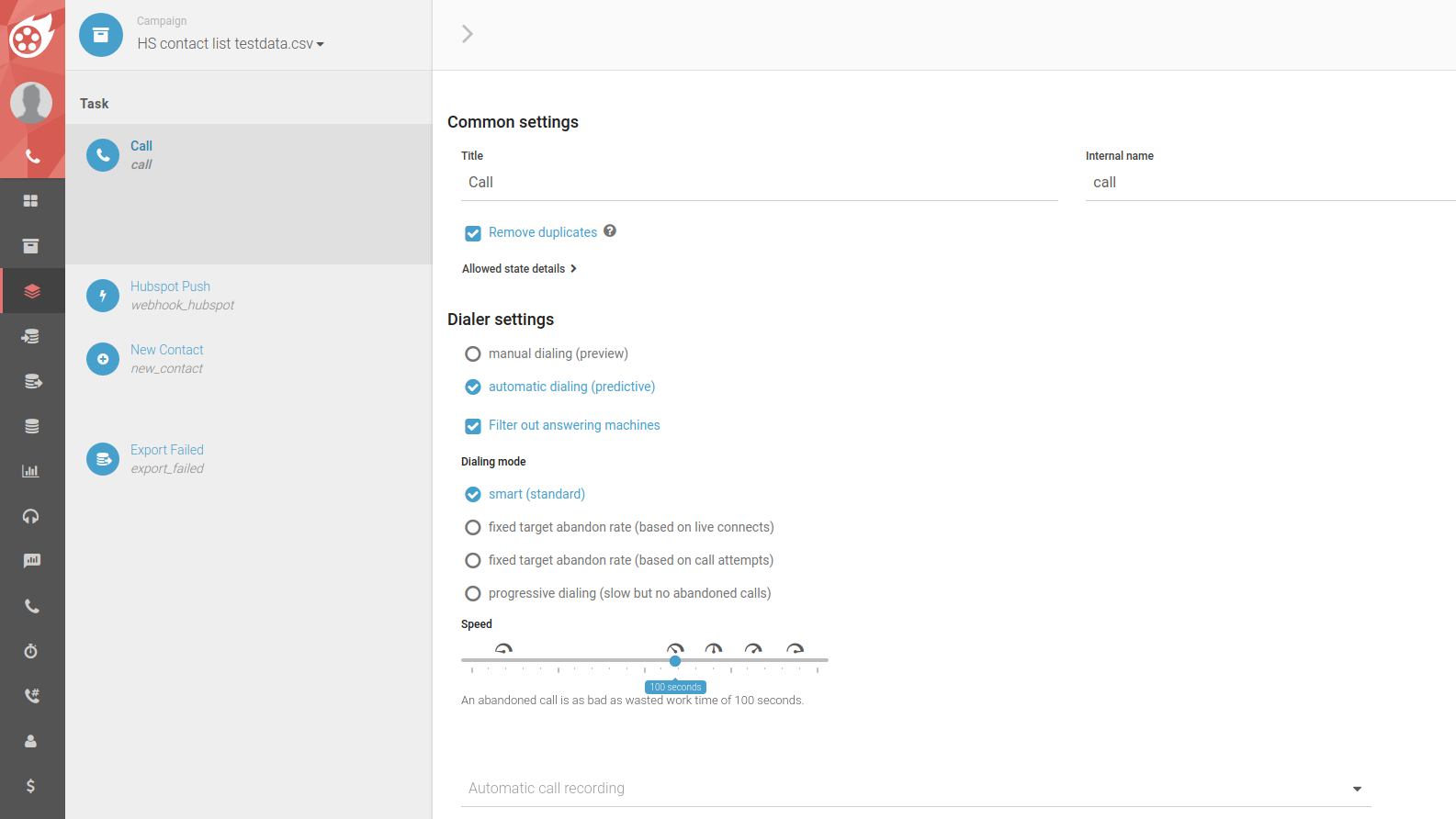1456x819 pixels.
Task: Open the user account icon in sidebar
Action: 30,741
